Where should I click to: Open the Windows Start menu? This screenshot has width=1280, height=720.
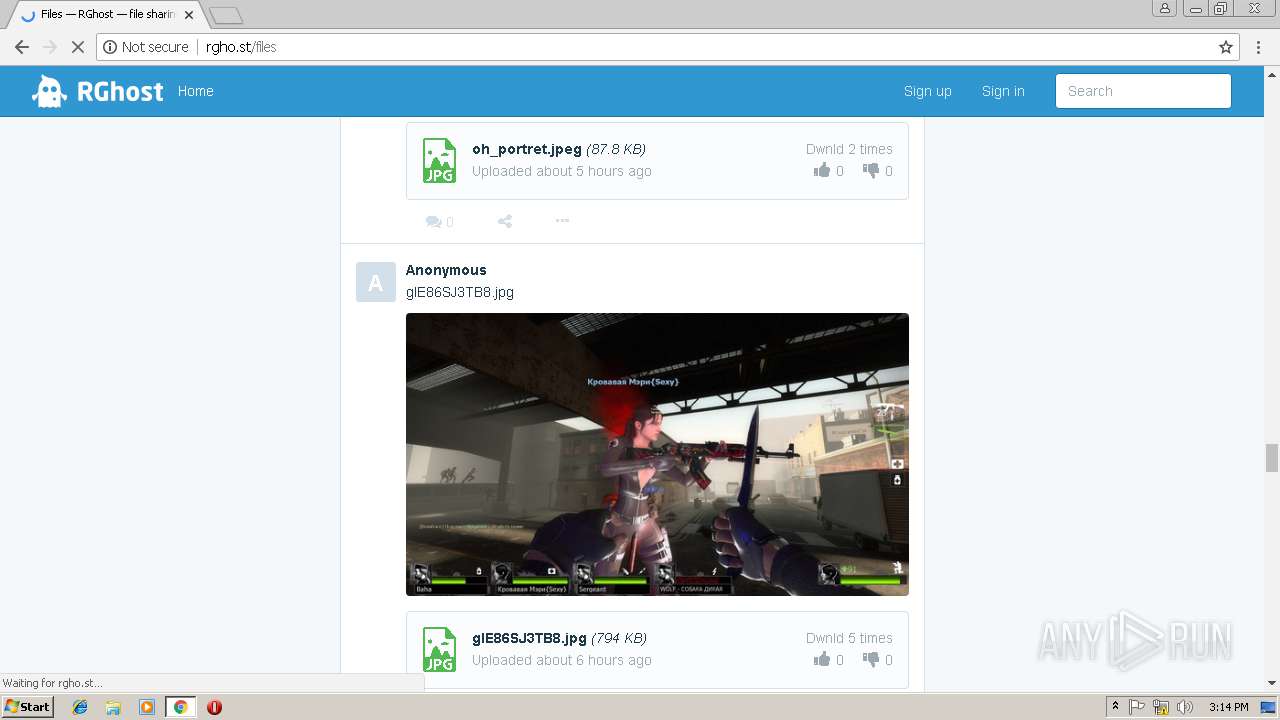(x=28, y=706)
